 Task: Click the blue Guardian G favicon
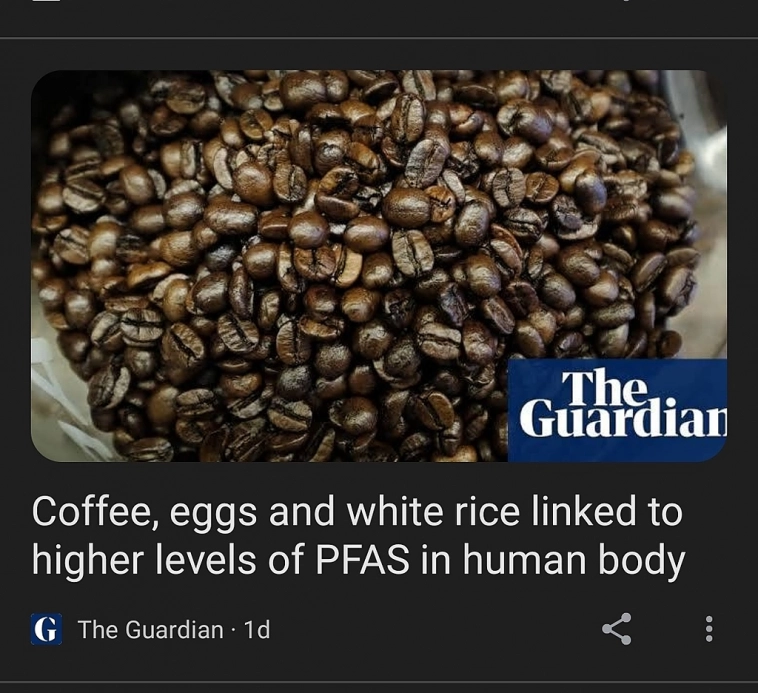click(x=46, y=629)
